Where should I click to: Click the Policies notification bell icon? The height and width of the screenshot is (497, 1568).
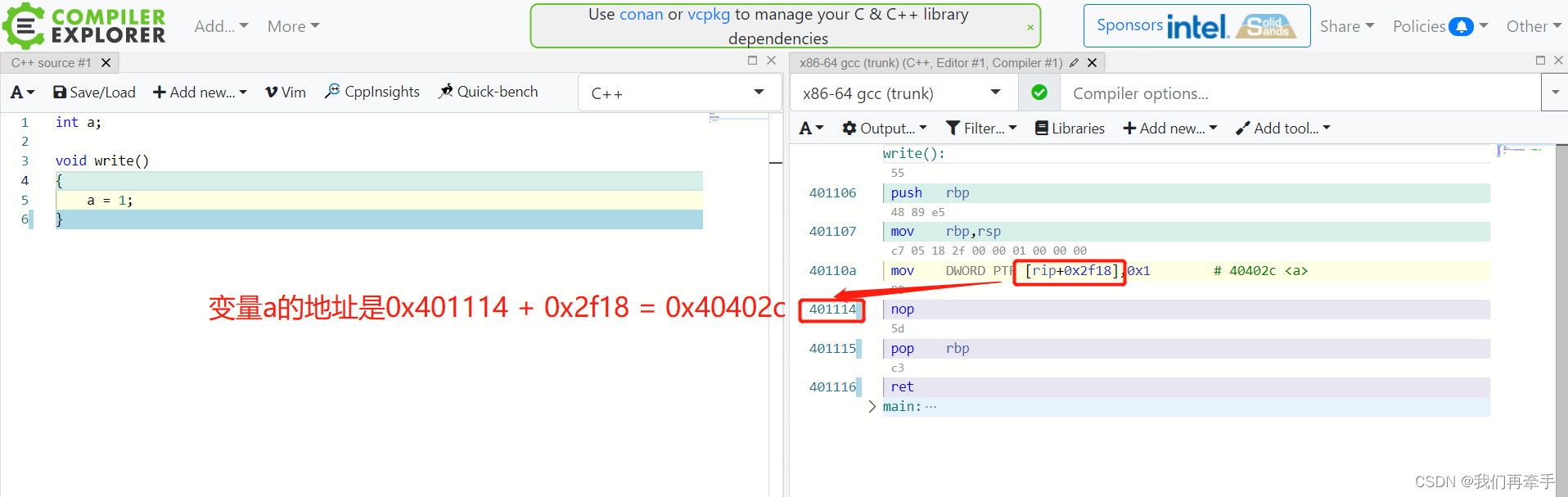[1461, 26]
